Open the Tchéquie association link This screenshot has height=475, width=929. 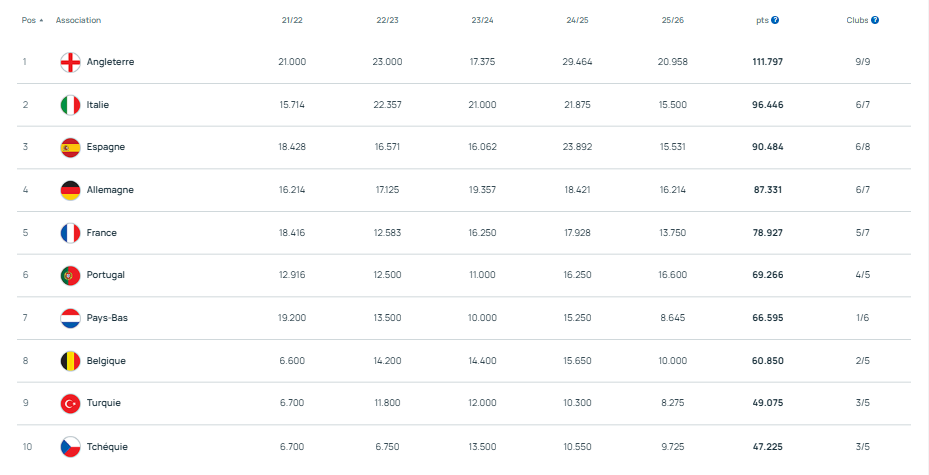[107, 446]
